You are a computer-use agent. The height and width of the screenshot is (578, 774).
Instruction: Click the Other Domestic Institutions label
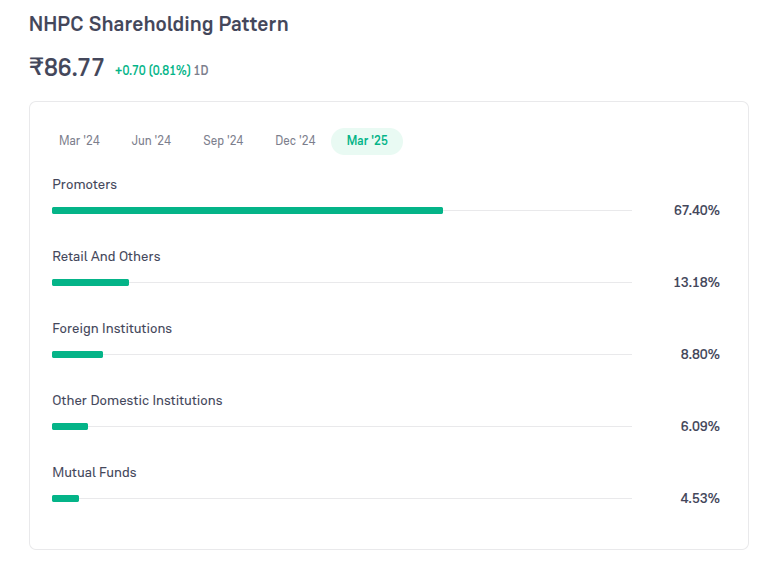(137, 401)
